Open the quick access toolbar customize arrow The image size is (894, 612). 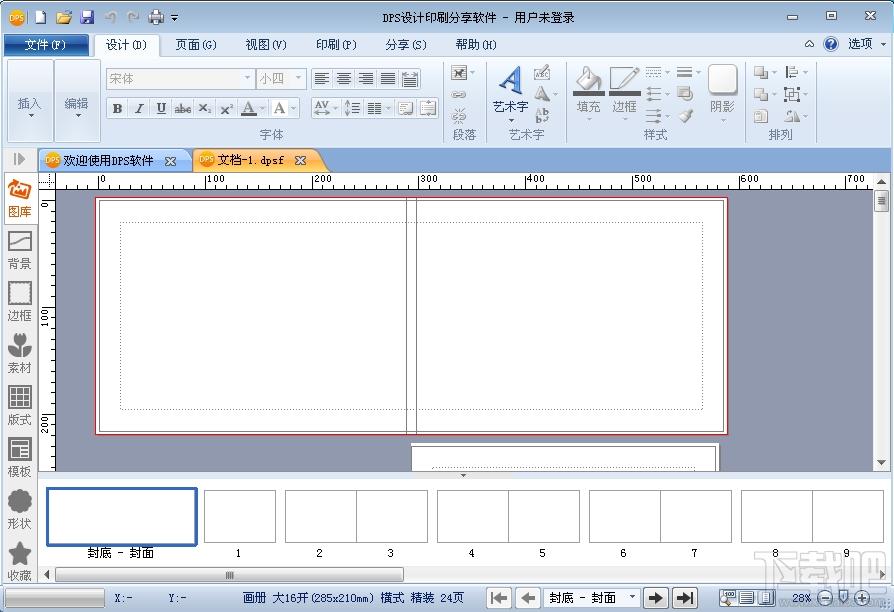point(174,18)
